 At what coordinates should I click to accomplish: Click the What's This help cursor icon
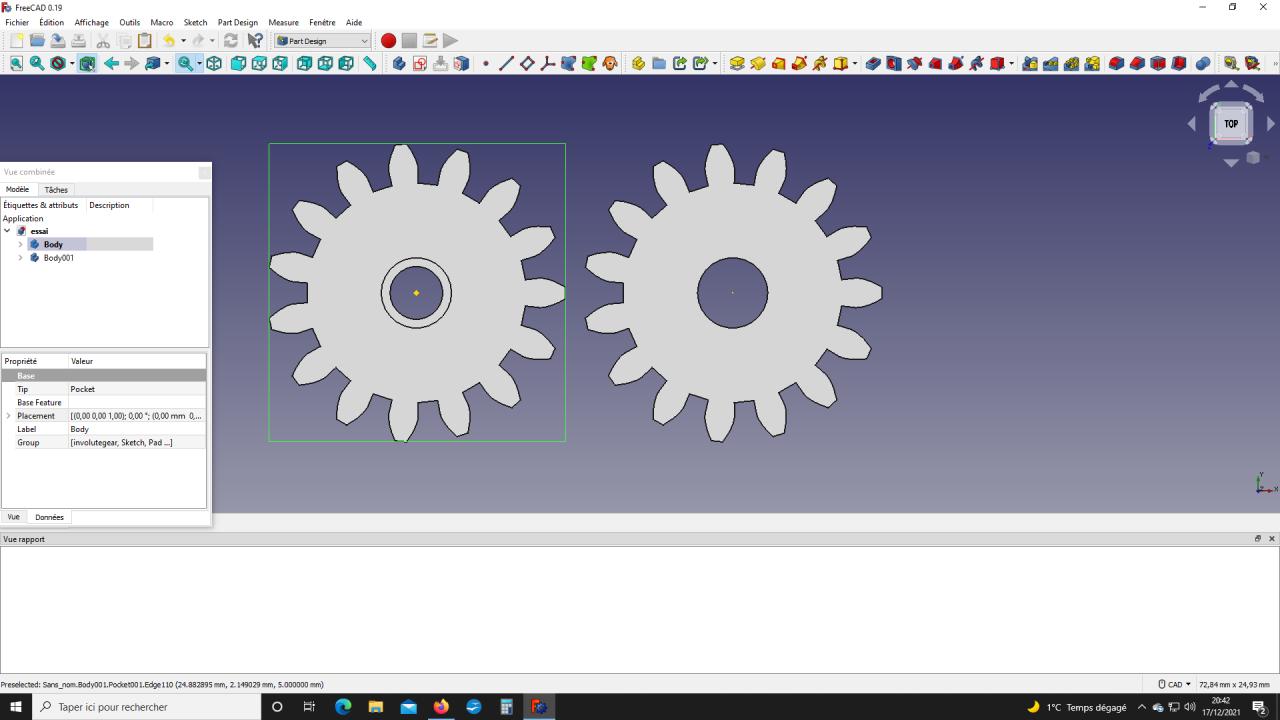point(255,41)
